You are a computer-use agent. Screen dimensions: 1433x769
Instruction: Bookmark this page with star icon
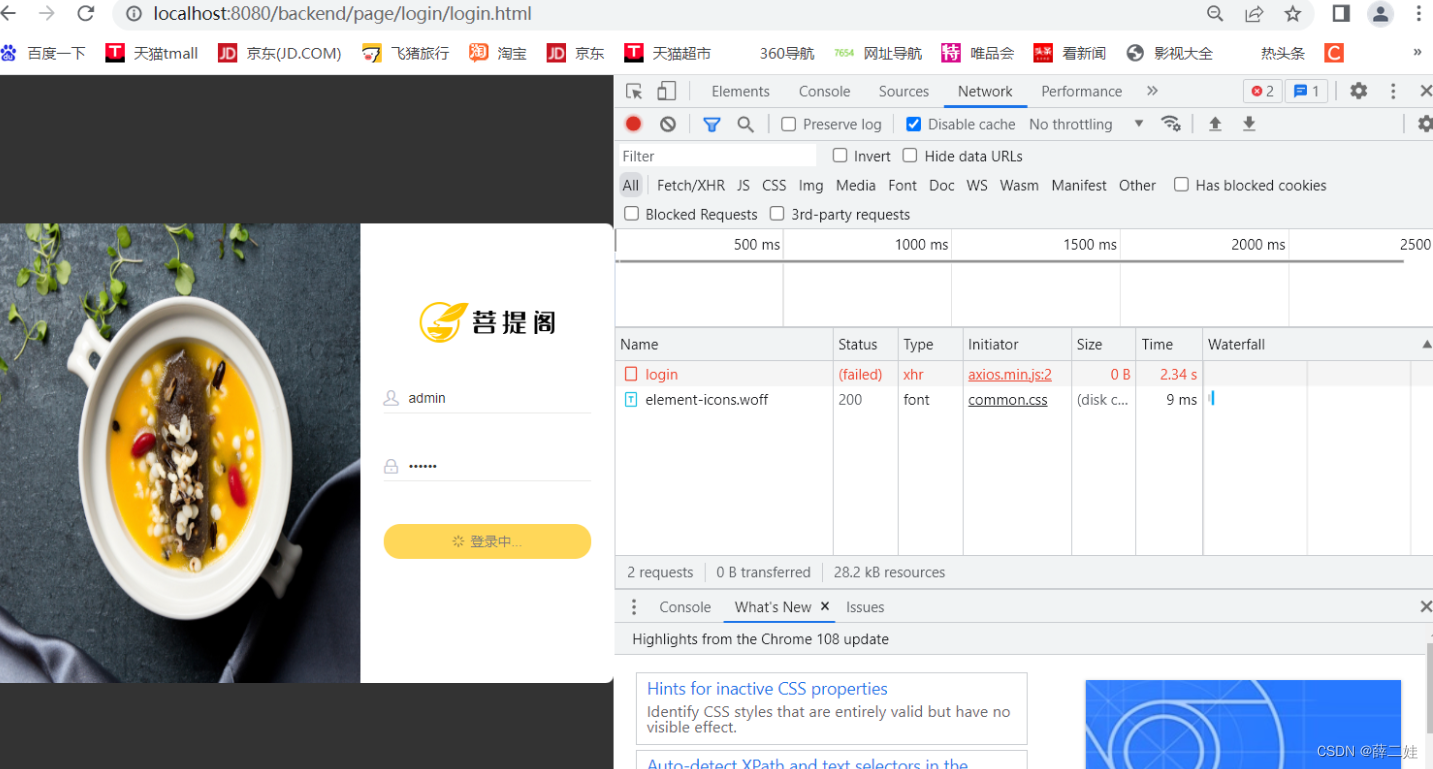(1293, 14)
